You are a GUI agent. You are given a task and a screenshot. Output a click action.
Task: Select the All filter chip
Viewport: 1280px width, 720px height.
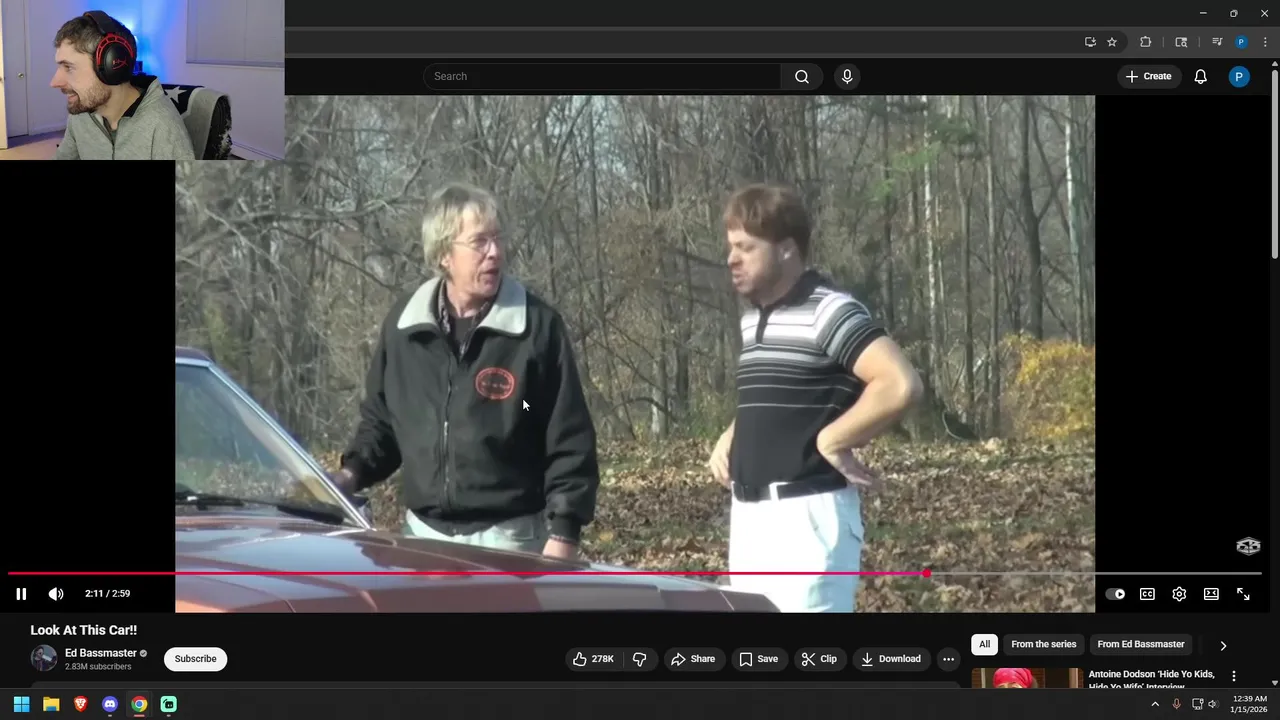click(984, 645)
